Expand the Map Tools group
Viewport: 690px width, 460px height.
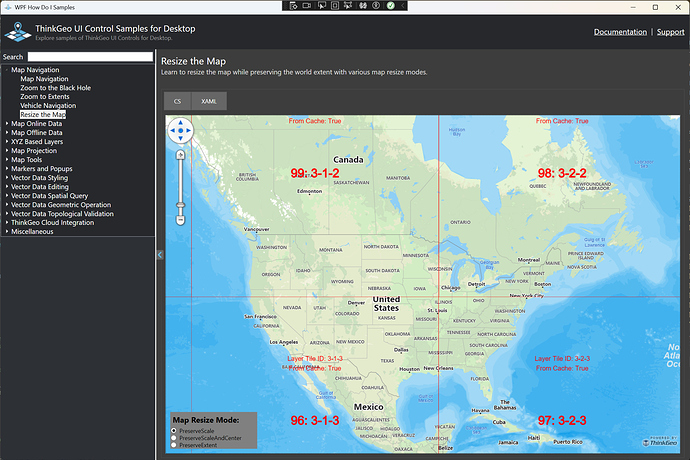click(7, 160)
